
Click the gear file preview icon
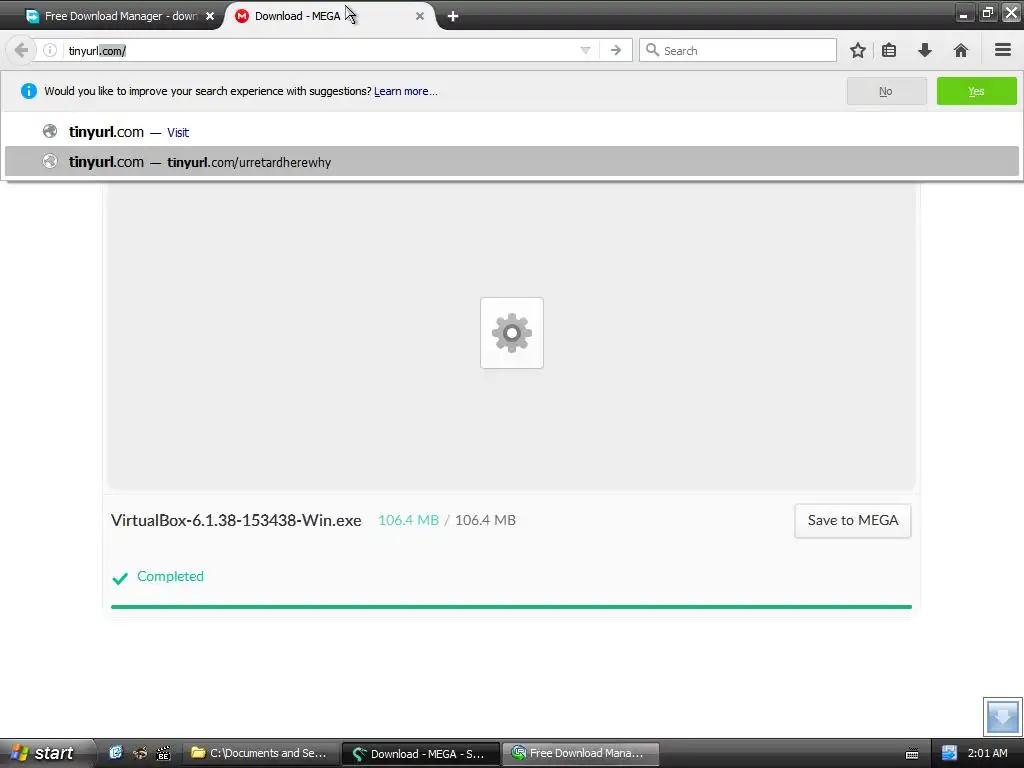(x=512, y=333)
